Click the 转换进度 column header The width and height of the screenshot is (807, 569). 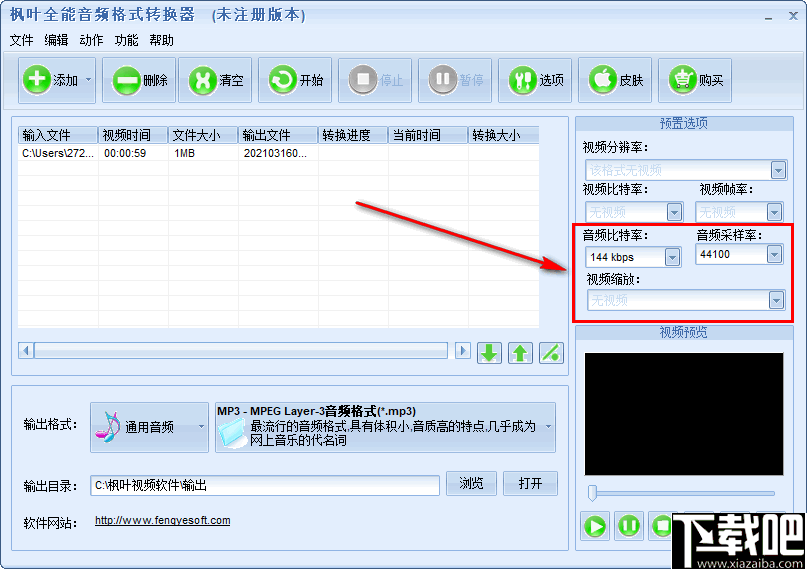point(353,135)
